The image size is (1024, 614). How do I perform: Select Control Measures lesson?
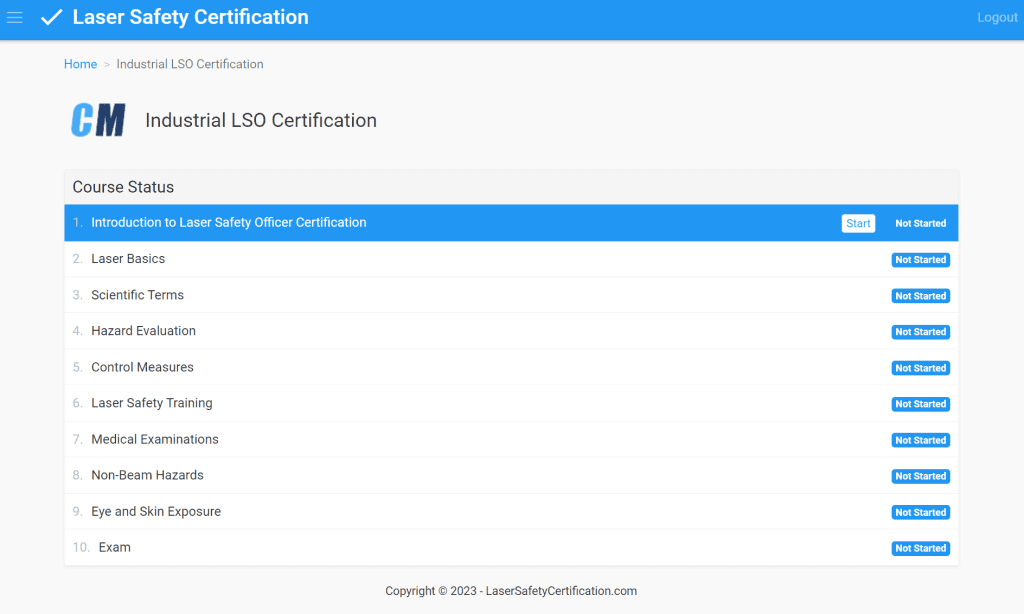point(142,367)
